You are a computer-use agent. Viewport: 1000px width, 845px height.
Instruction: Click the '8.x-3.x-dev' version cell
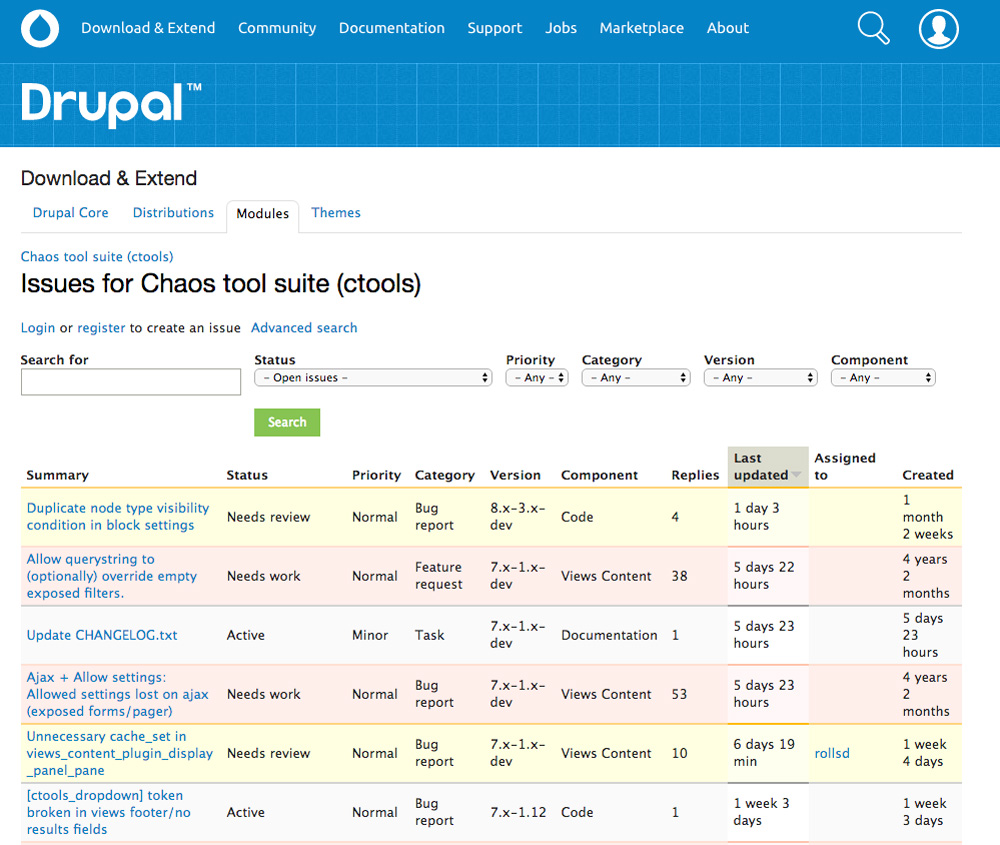518,517
